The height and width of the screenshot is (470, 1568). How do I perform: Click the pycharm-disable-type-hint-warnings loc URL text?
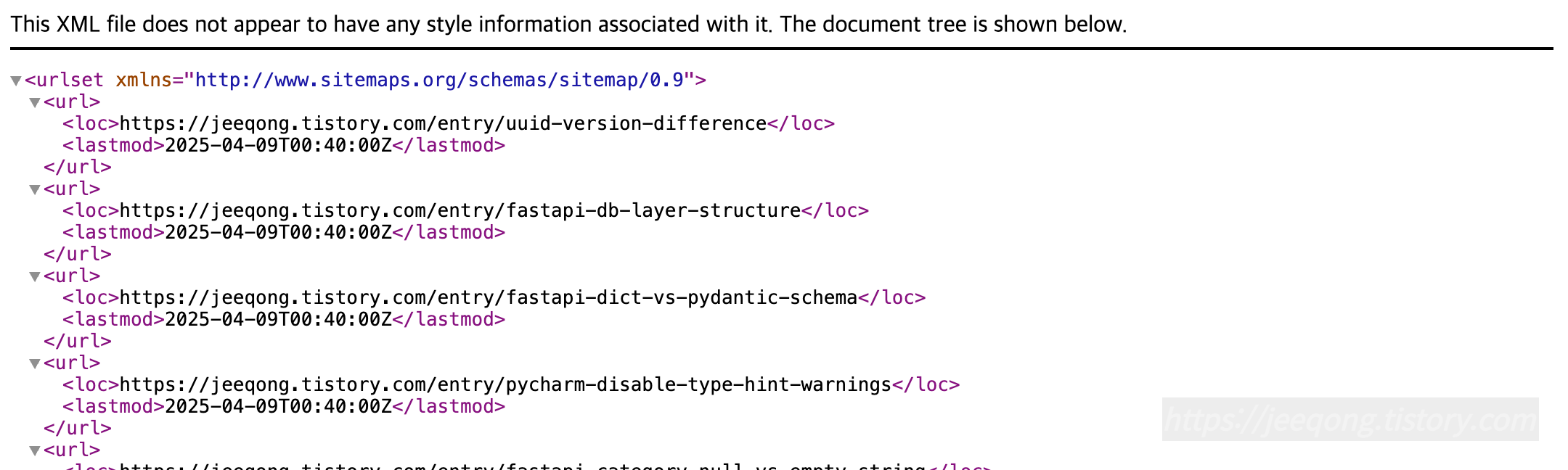coord(505,384)
